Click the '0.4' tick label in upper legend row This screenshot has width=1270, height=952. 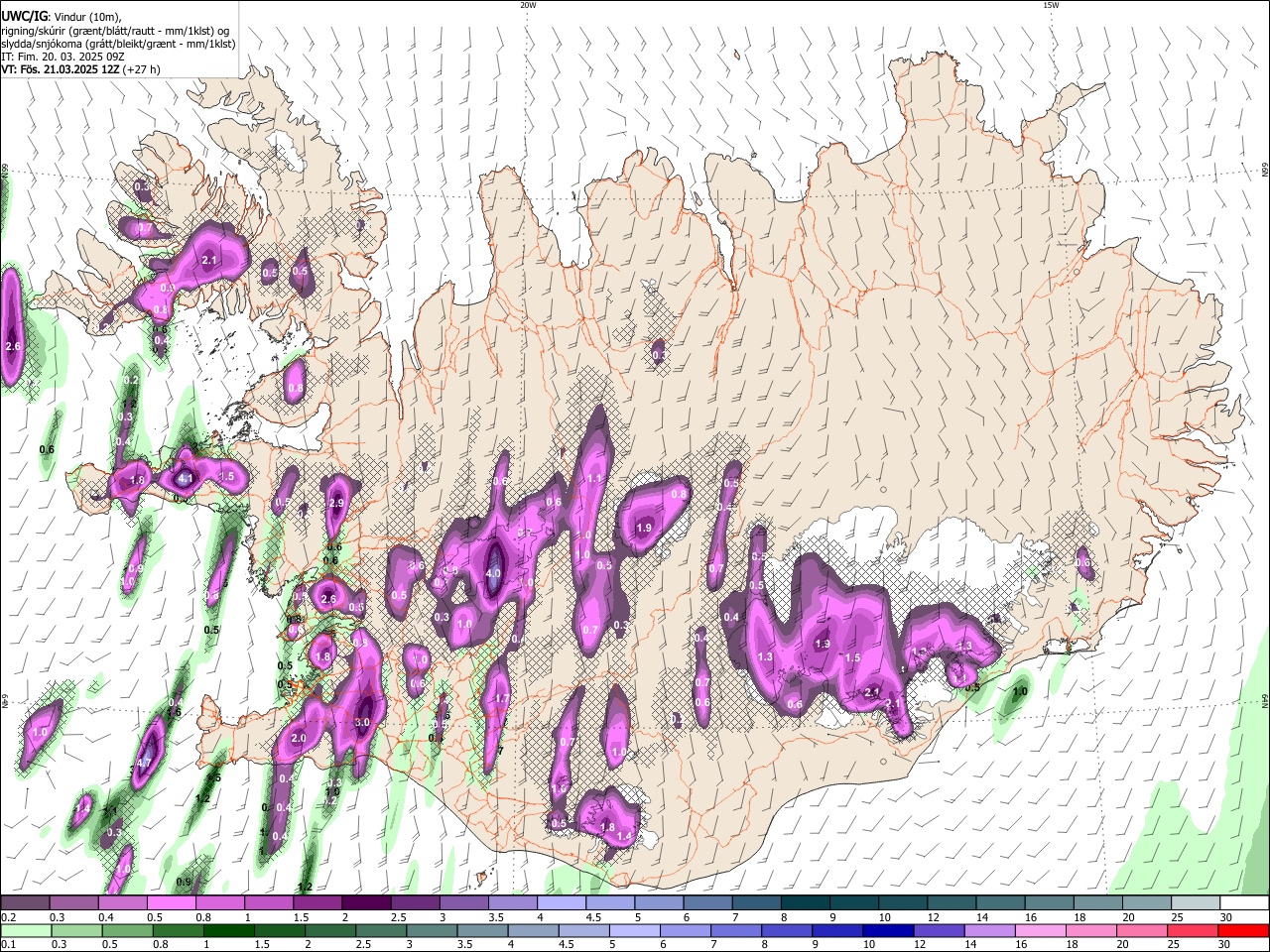[x=106, y=917]
